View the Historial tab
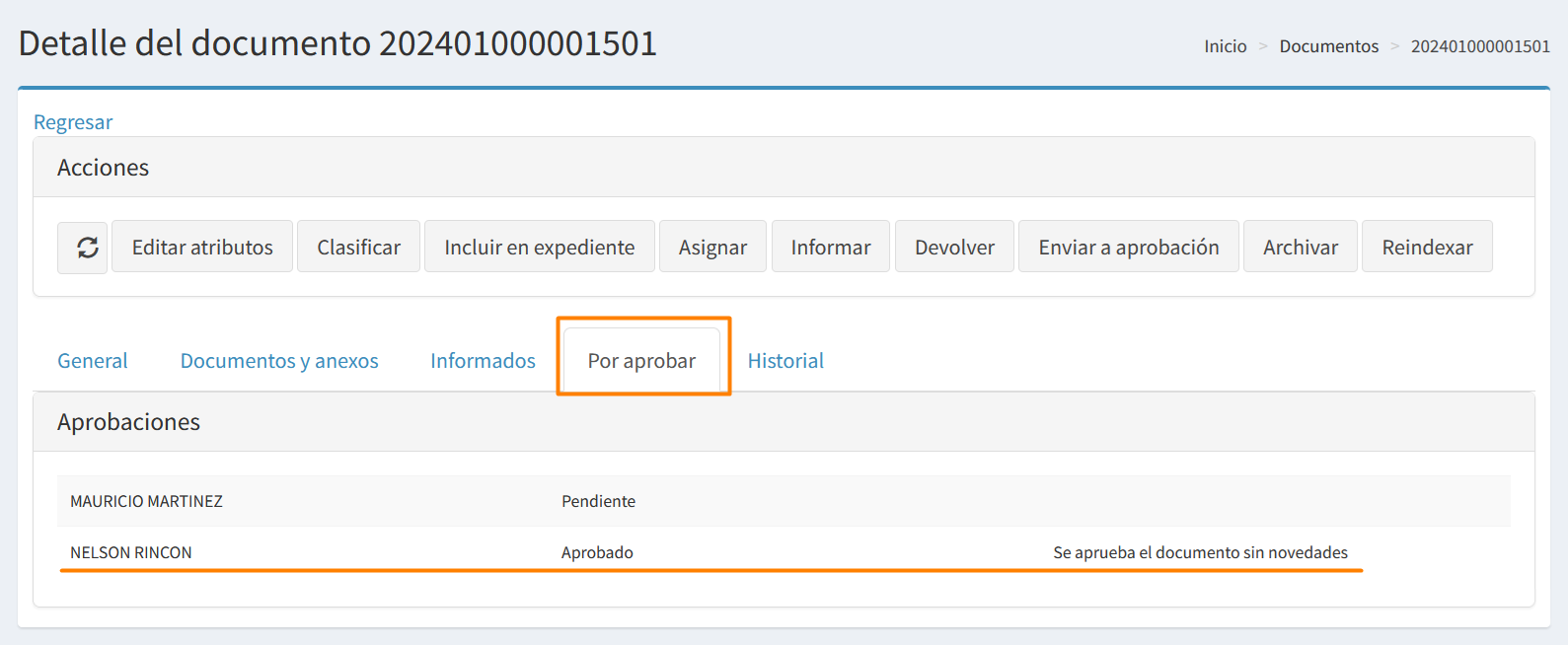 pos(785,361)
